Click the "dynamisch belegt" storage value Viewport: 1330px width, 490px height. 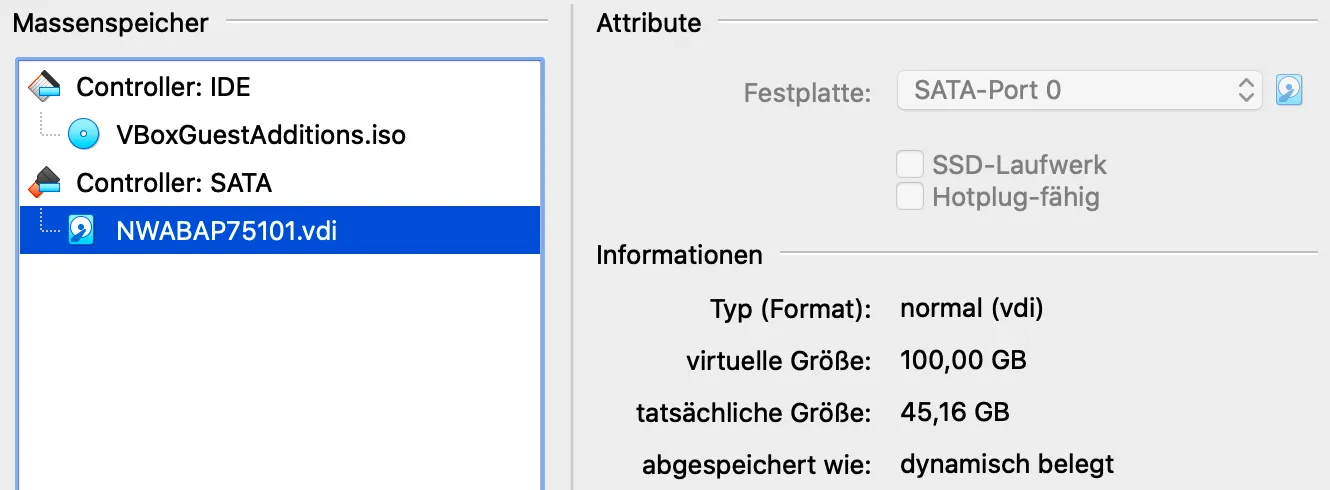coord(1006,464)
